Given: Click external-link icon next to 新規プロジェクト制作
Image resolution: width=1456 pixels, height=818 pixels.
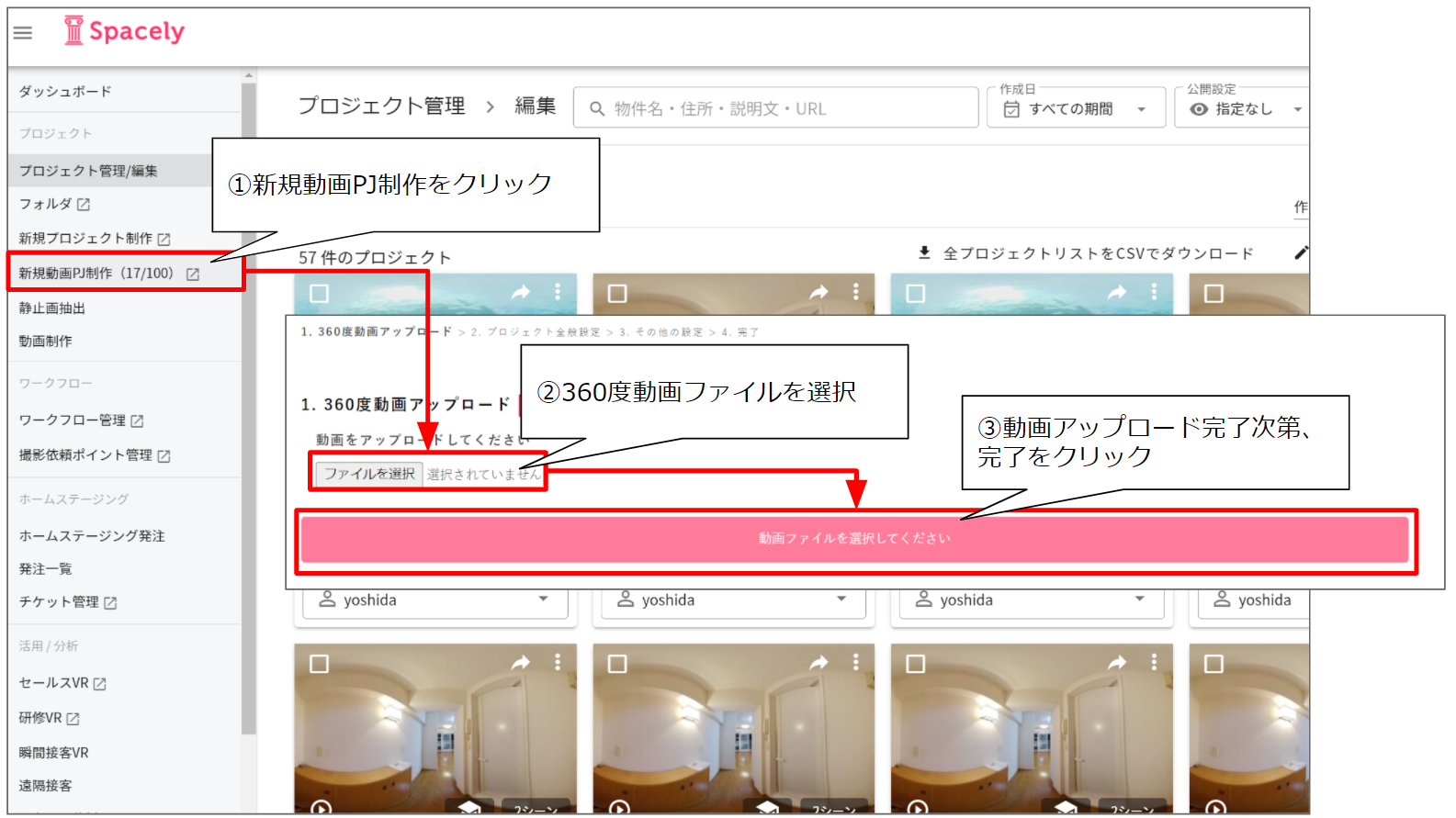Looking at the screenshot, I should click(x=164, y=240).
